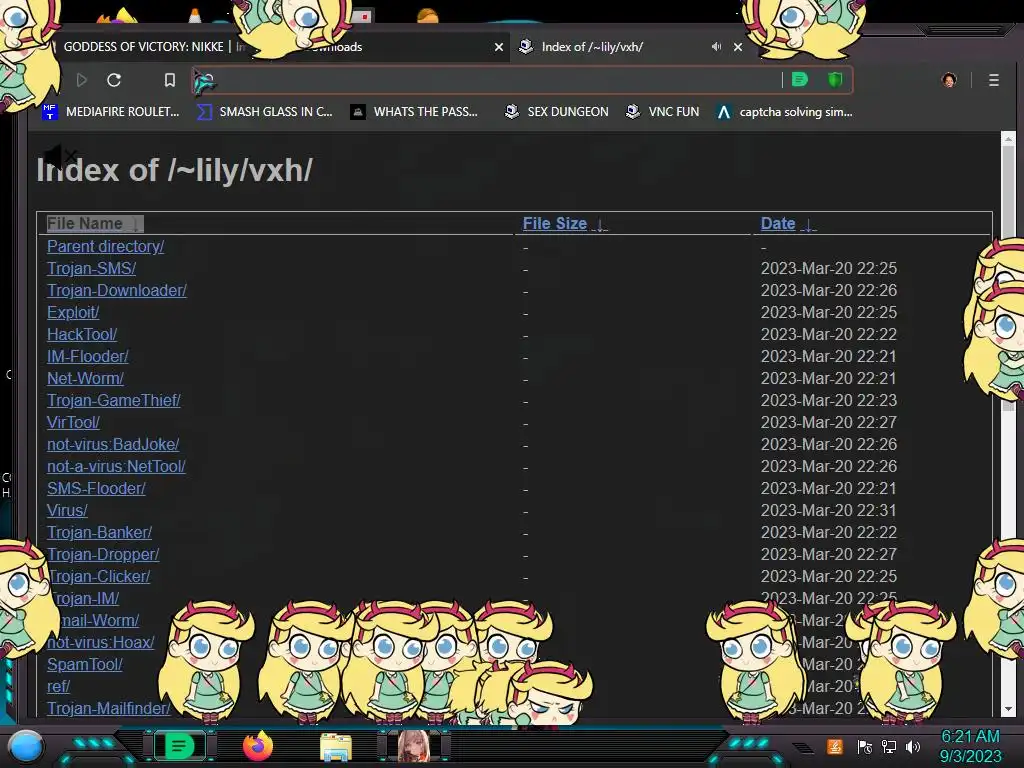Close the Index of /~lily/vxh/ tab
This screenshot has width=1024, height=768.
pyautogui.click(x=738, y=47)
